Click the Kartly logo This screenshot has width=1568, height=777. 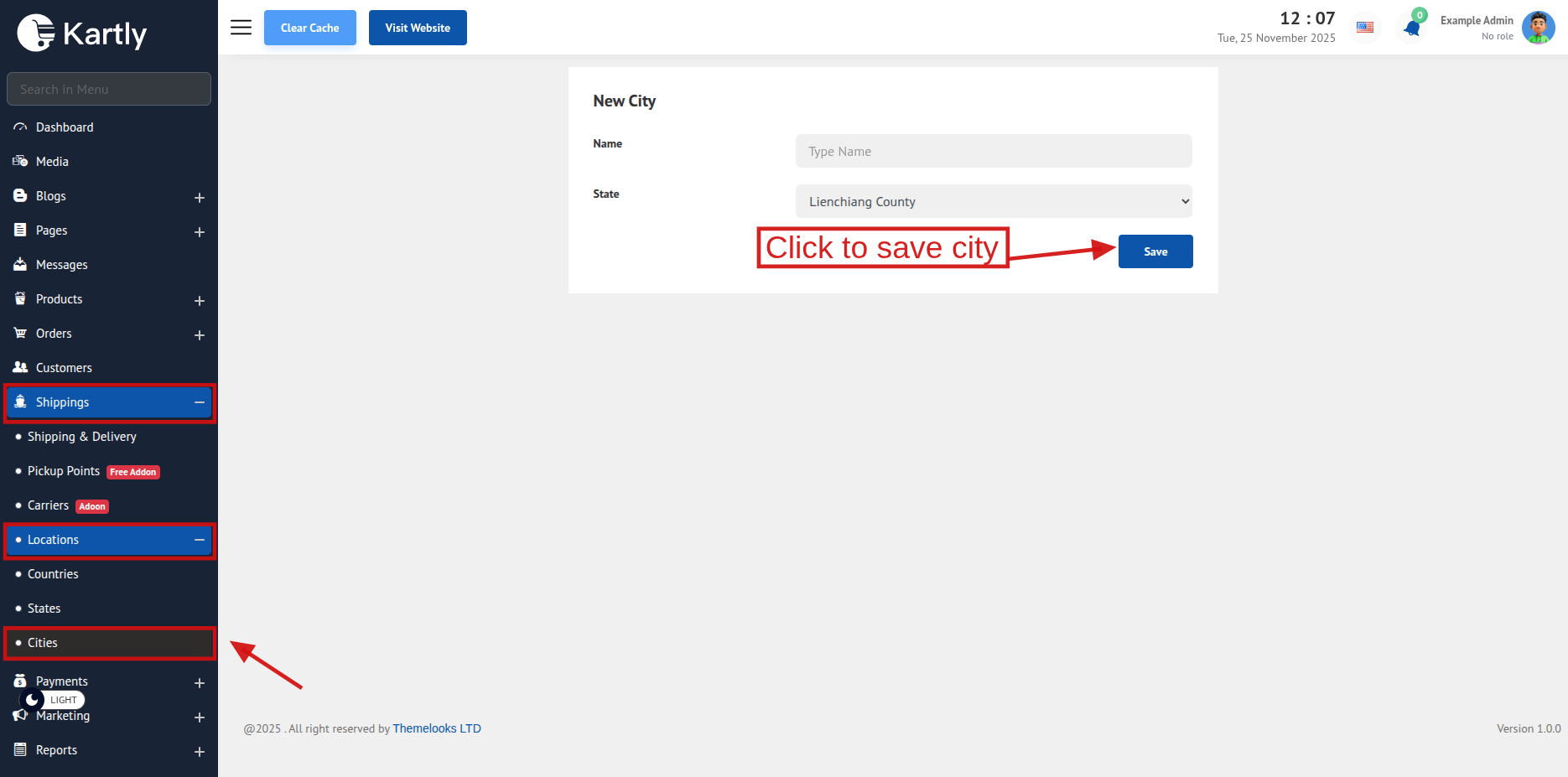coord(82,34)
